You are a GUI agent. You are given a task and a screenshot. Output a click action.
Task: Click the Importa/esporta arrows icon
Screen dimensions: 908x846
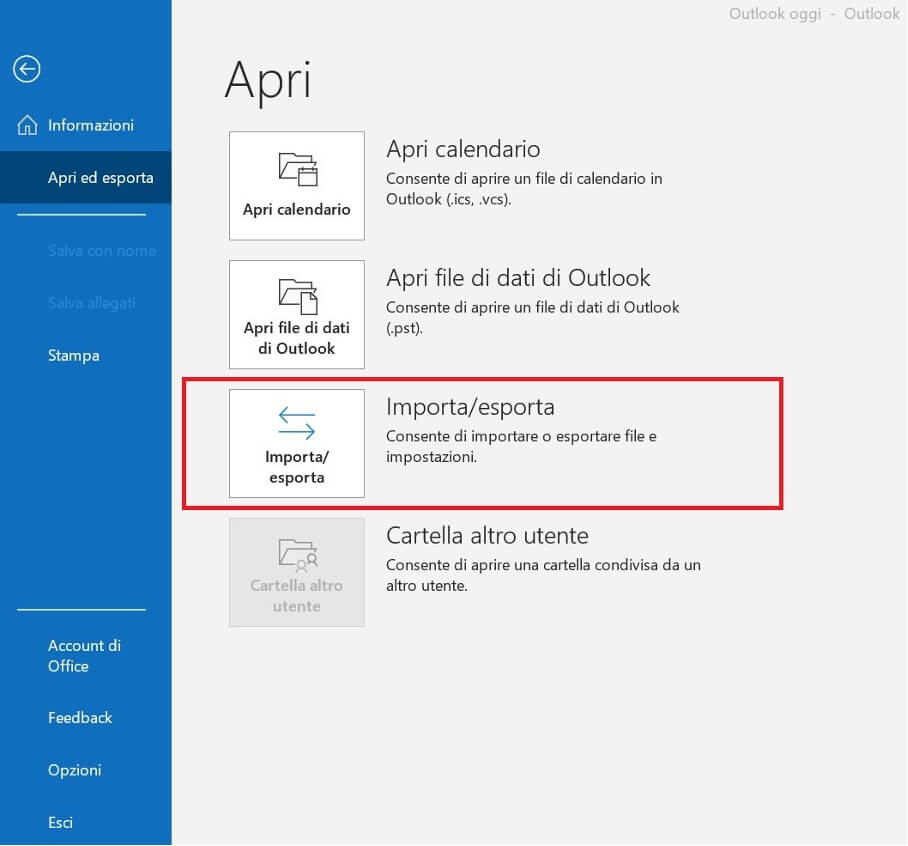coord(296,423)
